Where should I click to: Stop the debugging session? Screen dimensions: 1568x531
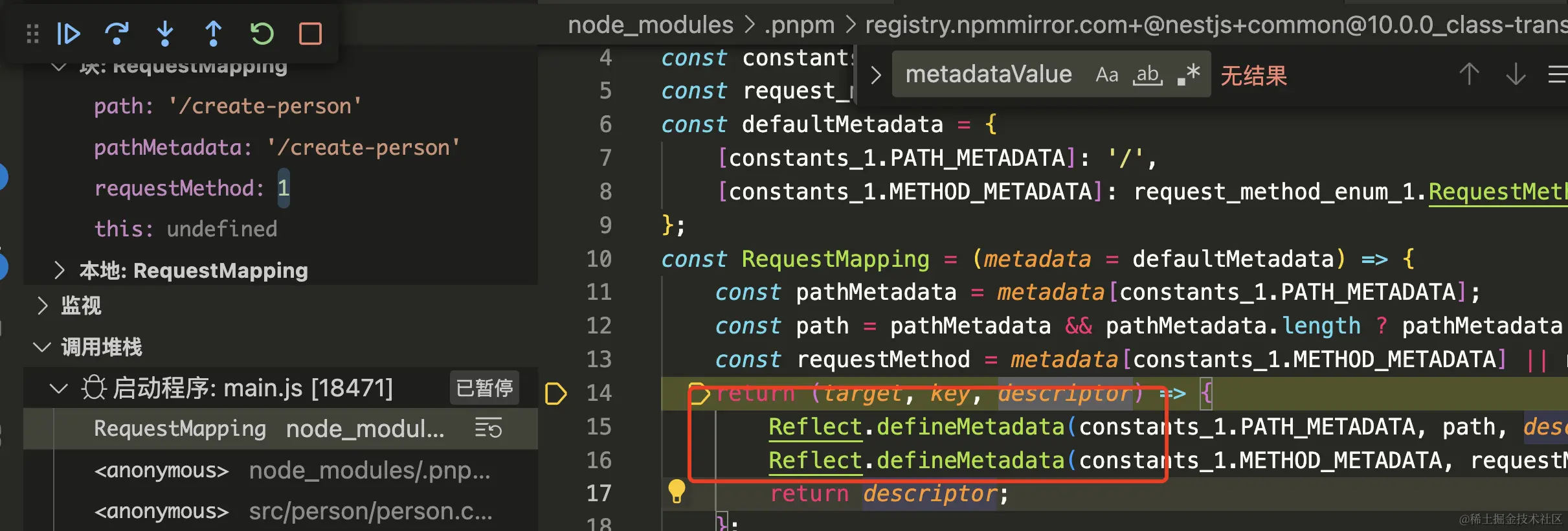(311, 34)
